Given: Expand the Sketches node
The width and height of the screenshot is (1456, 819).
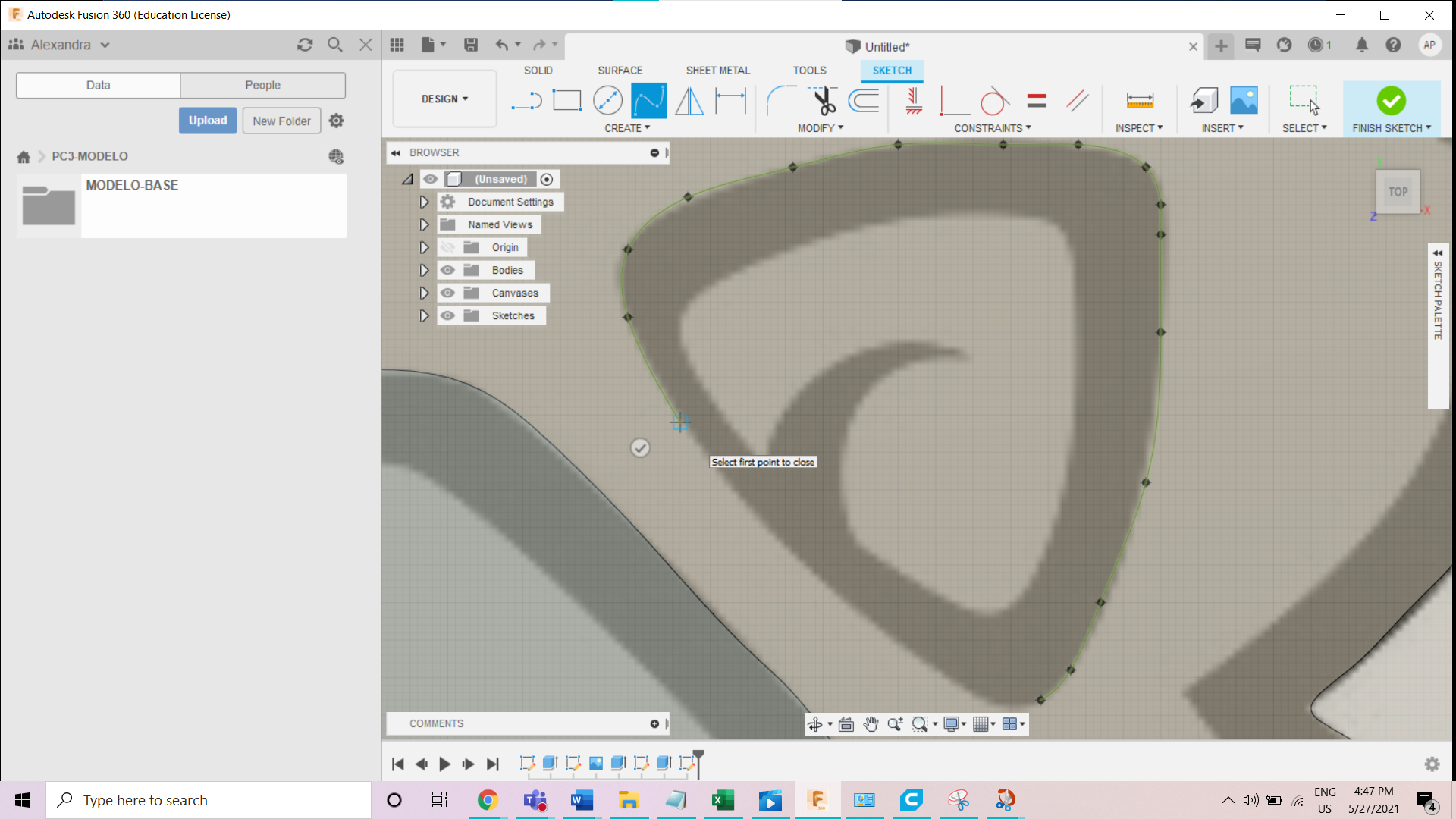Looking at the screenshot, I should (x=424, y=315).
